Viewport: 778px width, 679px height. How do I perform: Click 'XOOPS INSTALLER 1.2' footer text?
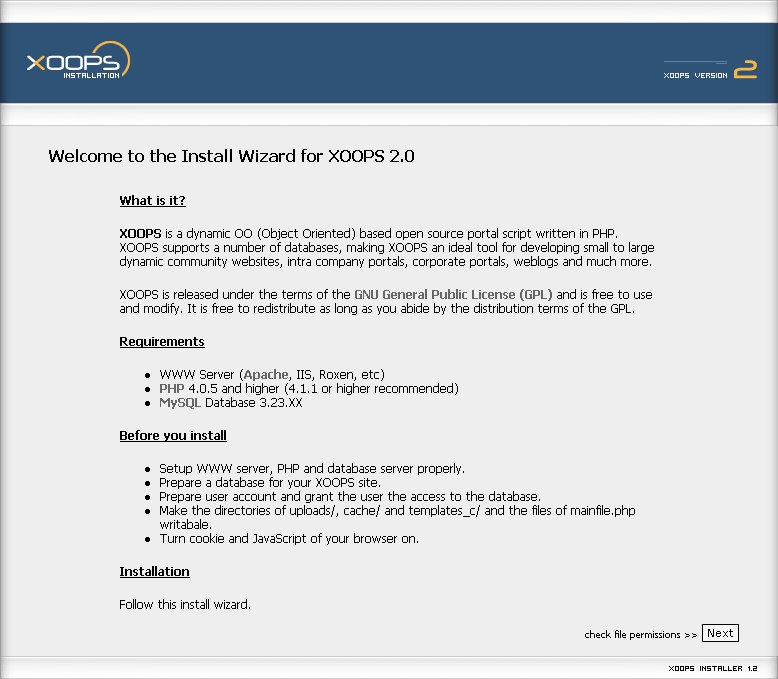tap(713, 669)
